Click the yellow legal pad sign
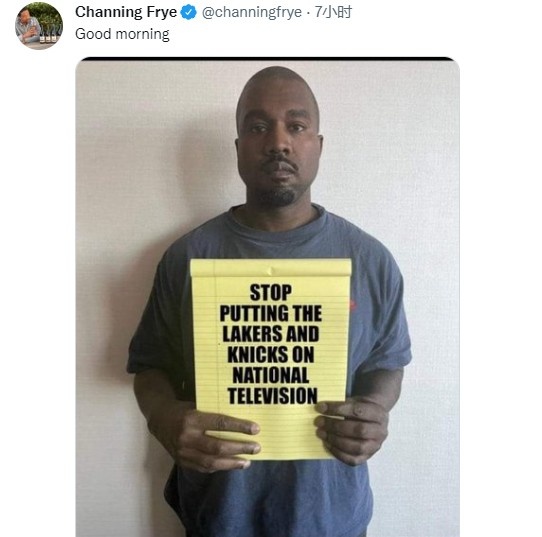542x537 pixels. [270, 359]
